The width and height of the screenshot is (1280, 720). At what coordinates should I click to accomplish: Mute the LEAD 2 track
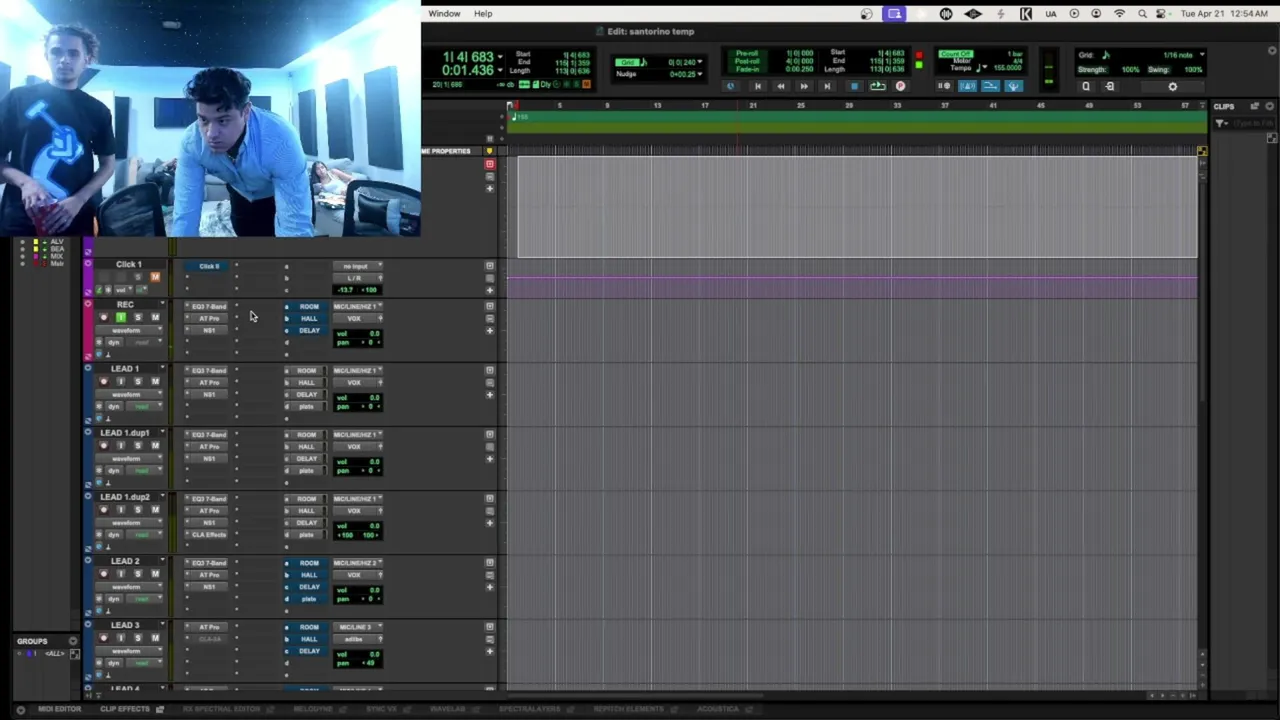[x=155, y=574]
